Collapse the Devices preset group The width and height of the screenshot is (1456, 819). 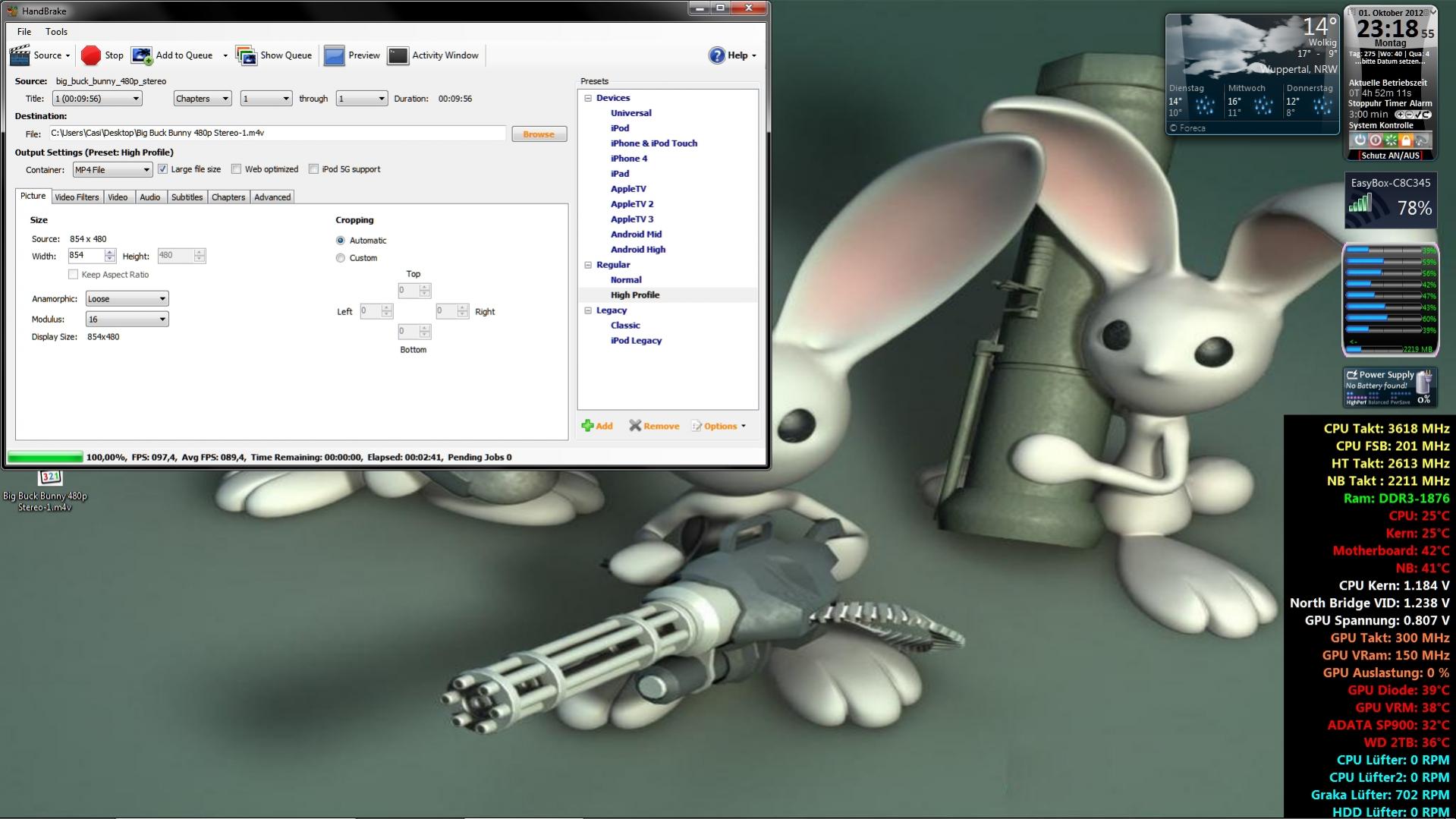click(x=587, y=98)
